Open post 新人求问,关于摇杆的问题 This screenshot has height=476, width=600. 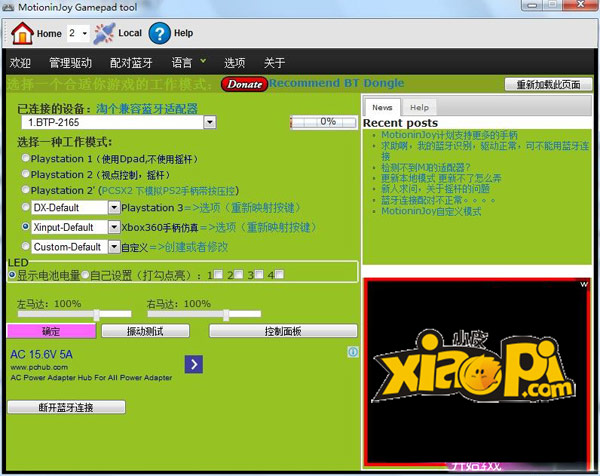435,188
